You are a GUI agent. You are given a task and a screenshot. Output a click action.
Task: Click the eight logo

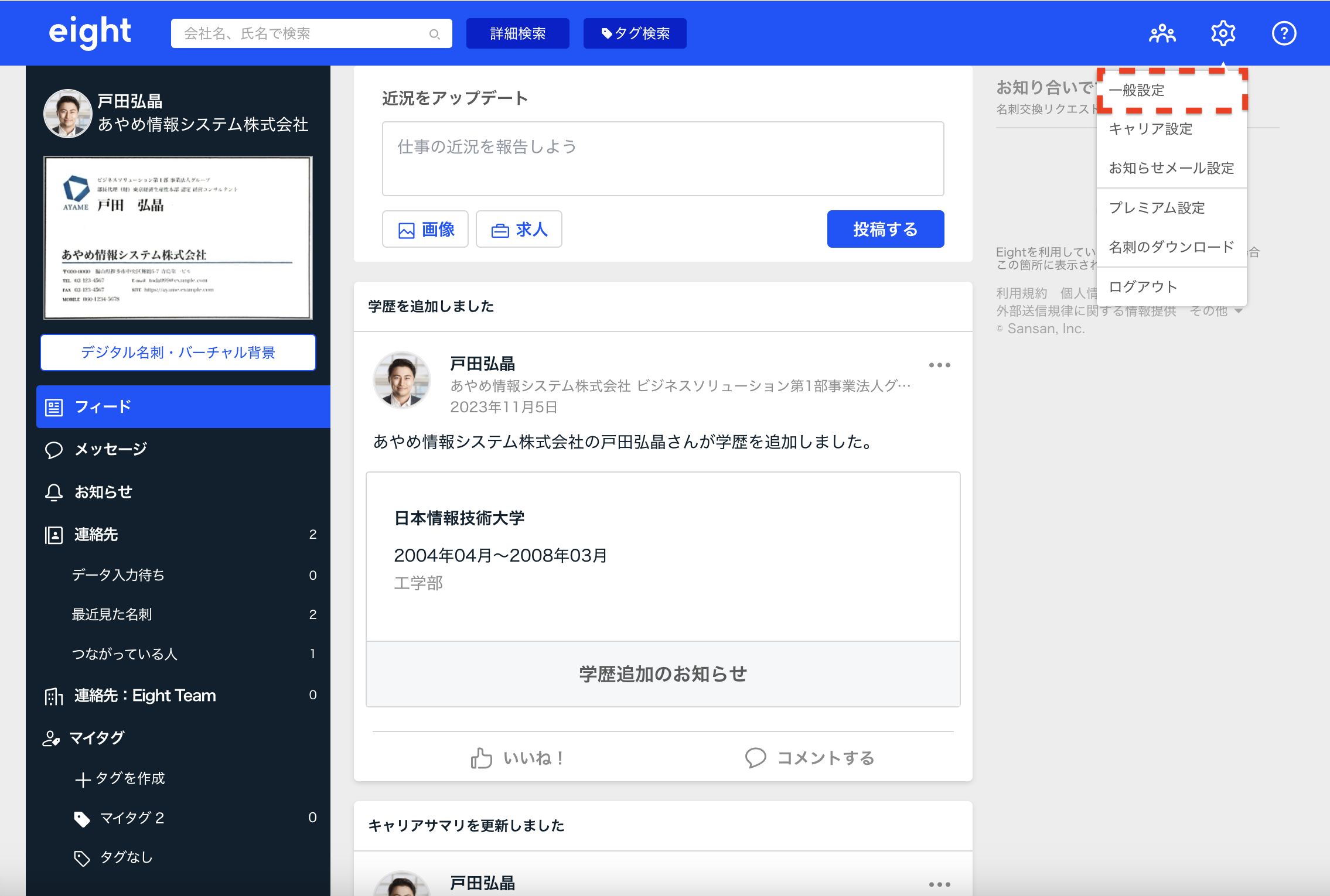point(90,32)
